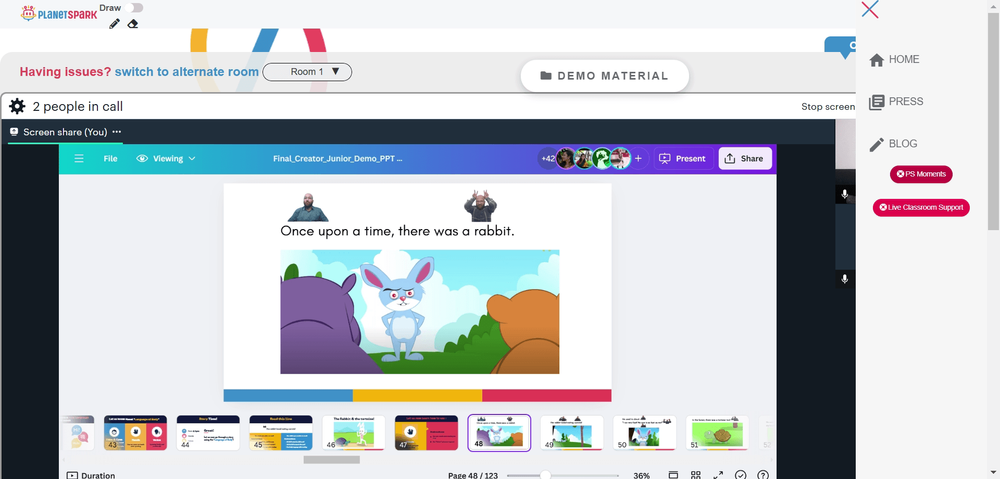Click Stop screen share text
This screenshot has height=479, width=1000.
click(x=828, y=107)
